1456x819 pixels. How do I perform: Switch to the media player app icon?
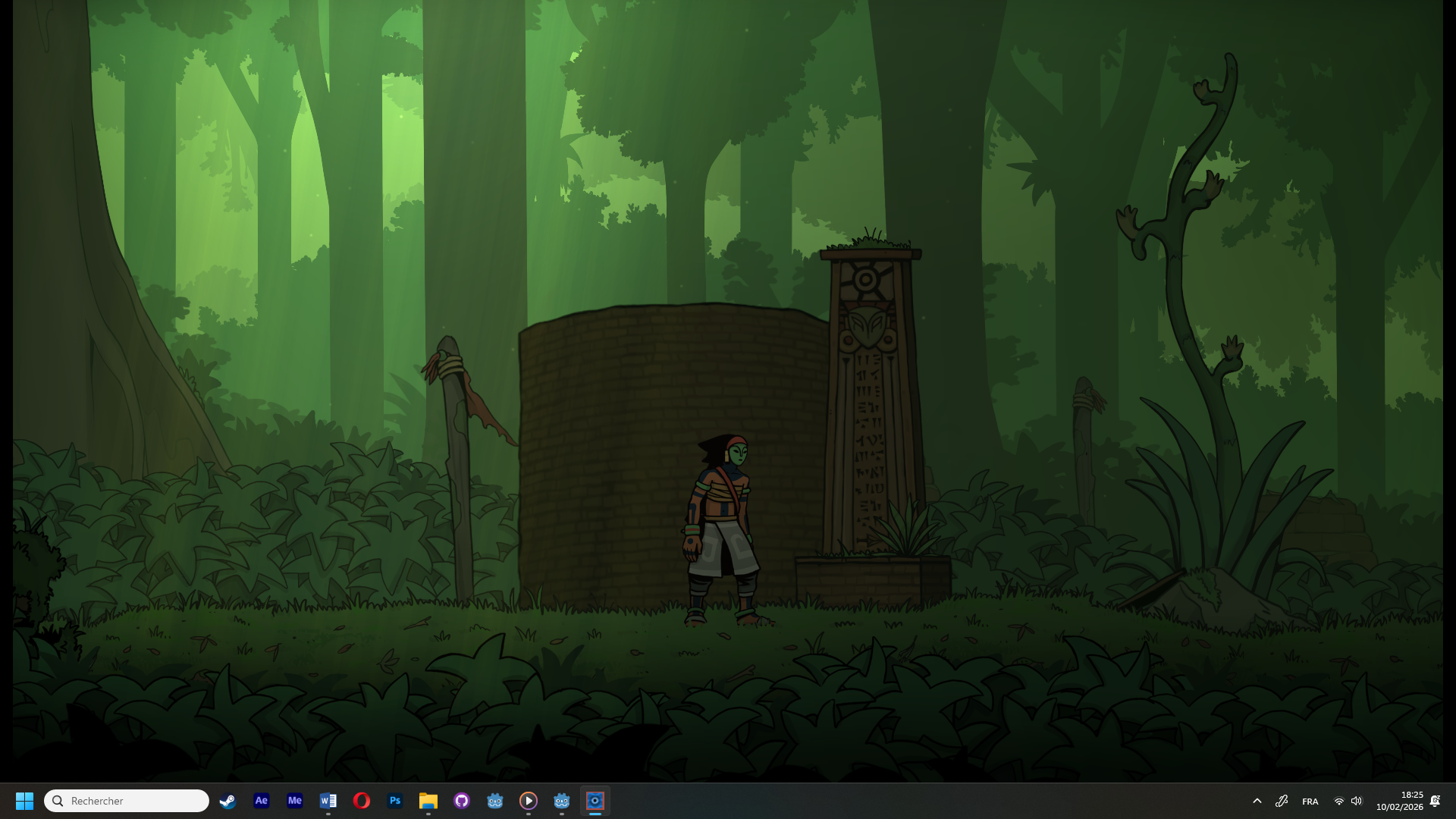coord(528,801)
